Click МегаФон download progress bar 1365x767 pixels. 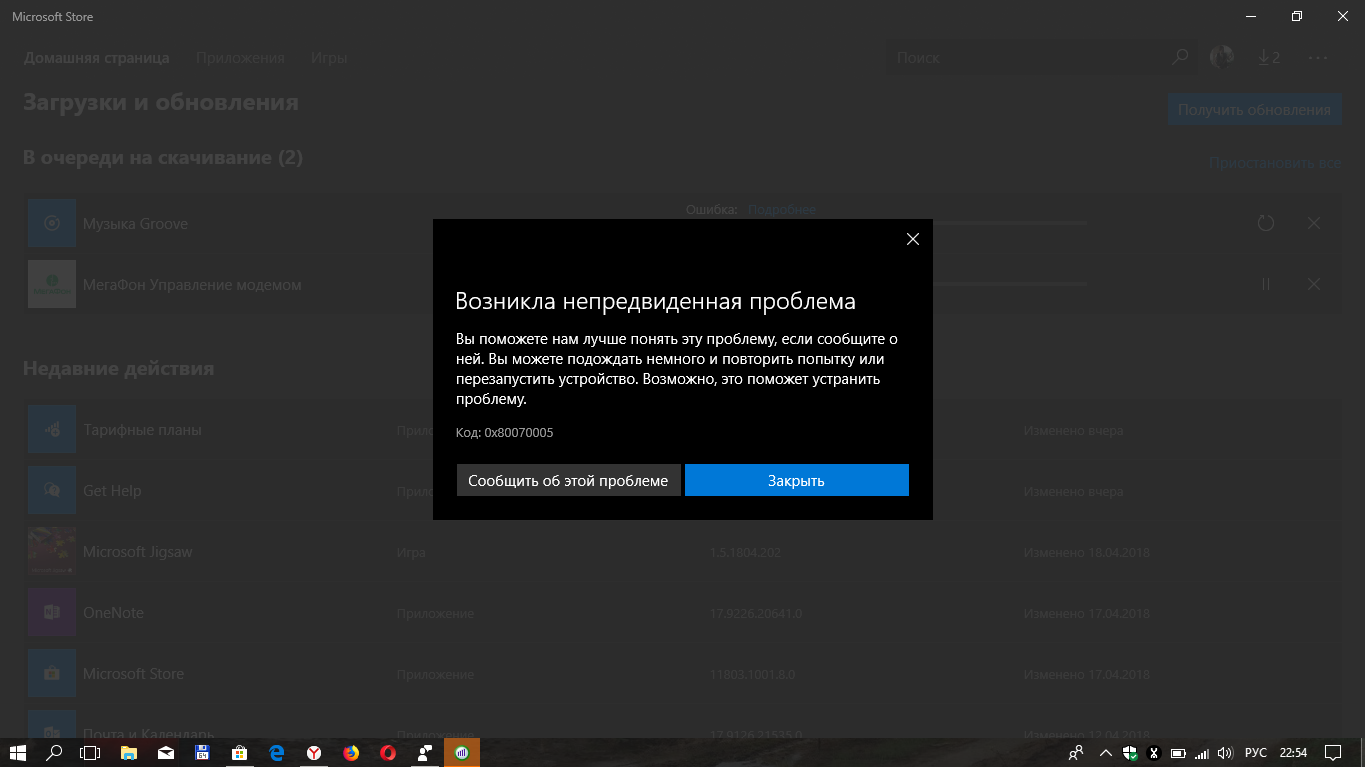(x=1010, y=284)
